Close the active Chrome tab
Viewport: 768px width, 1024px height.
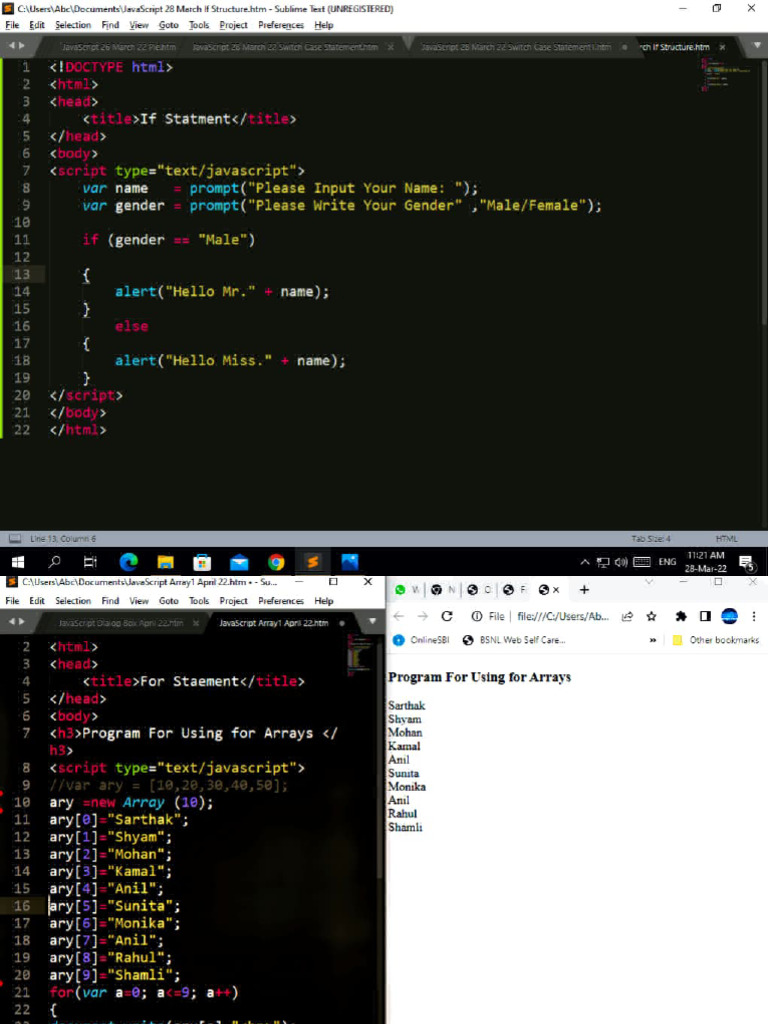click(556, 589)
